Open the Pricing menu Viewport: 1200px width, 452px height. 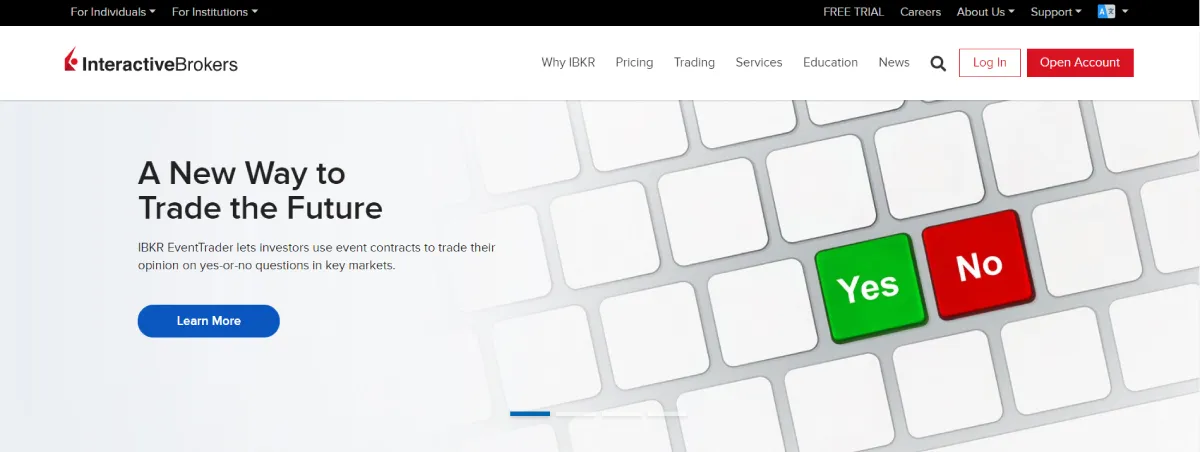pos(634,62)
